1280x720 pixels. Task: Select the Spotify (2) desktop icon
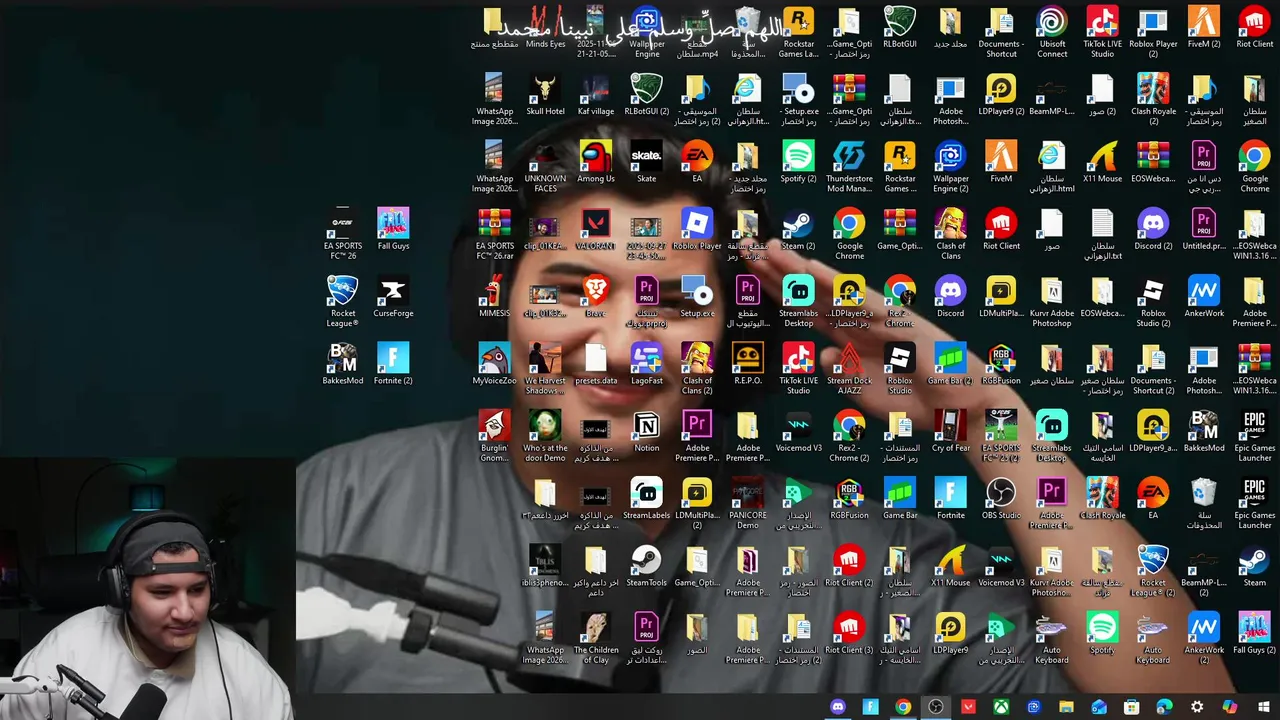point(798,162)
